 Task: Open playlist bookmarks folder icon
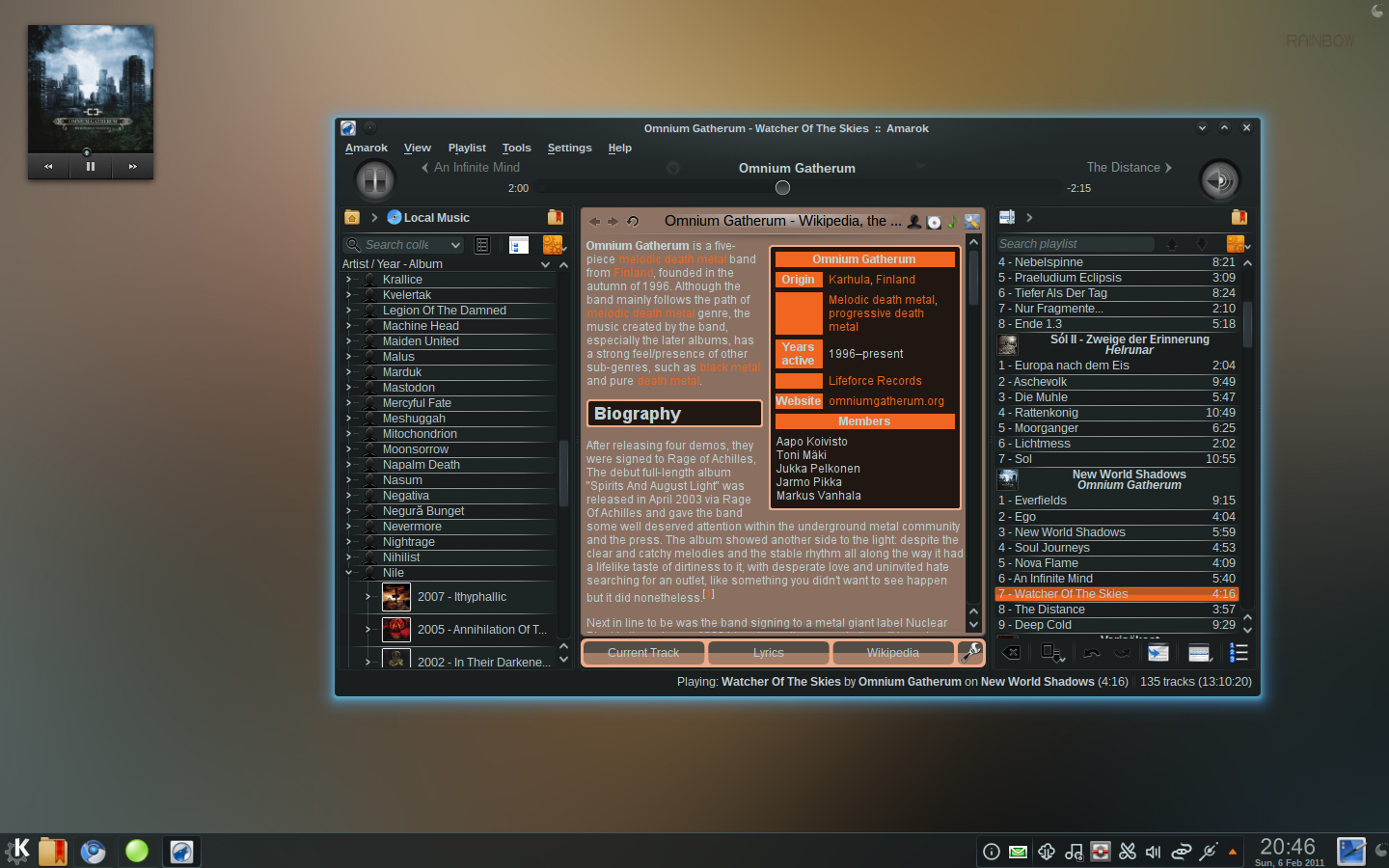pos(1239,217)
